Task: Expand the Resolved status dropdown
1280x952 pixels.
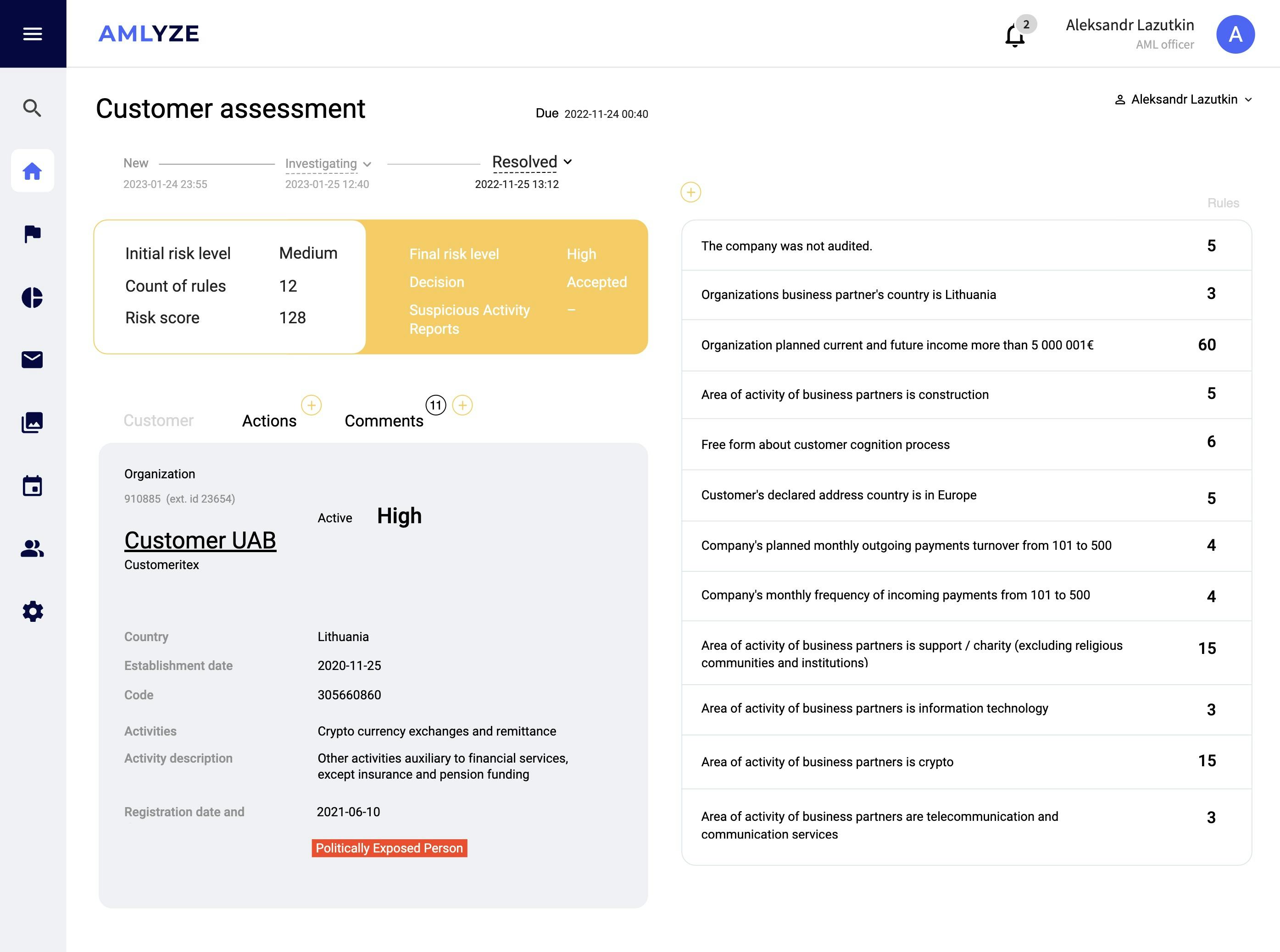Action: click(568, 162)
